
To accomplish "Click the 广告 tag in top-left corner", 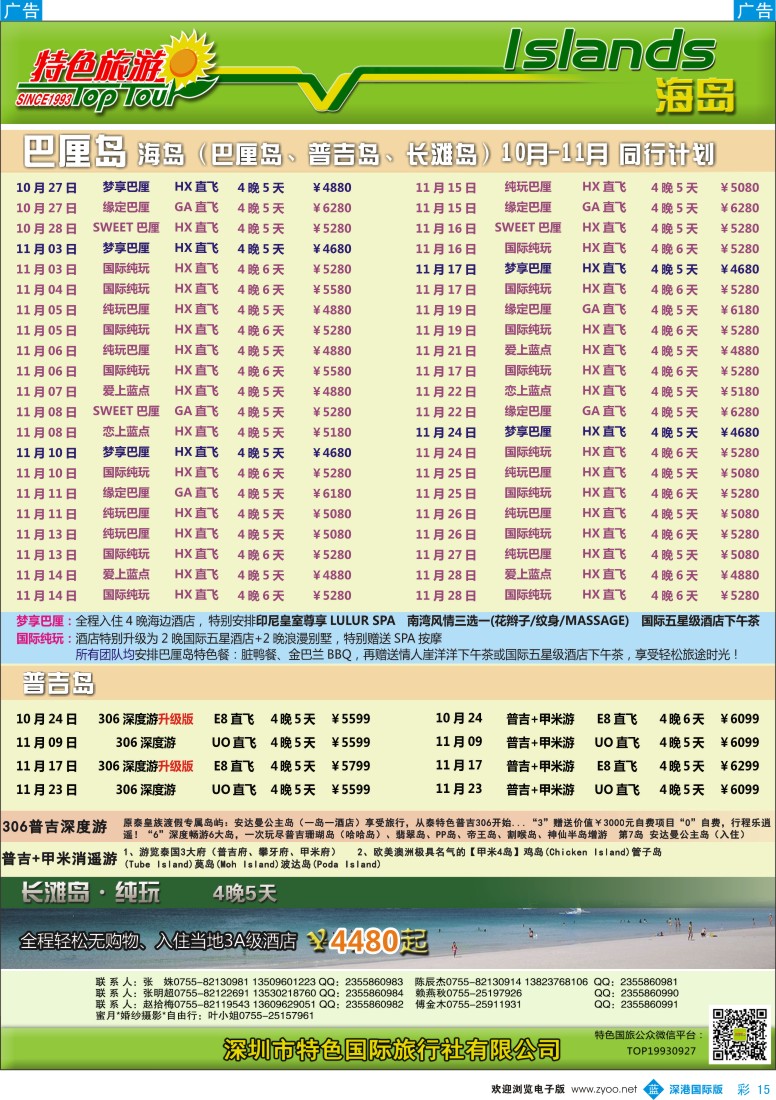I will (x=21, y=10).
